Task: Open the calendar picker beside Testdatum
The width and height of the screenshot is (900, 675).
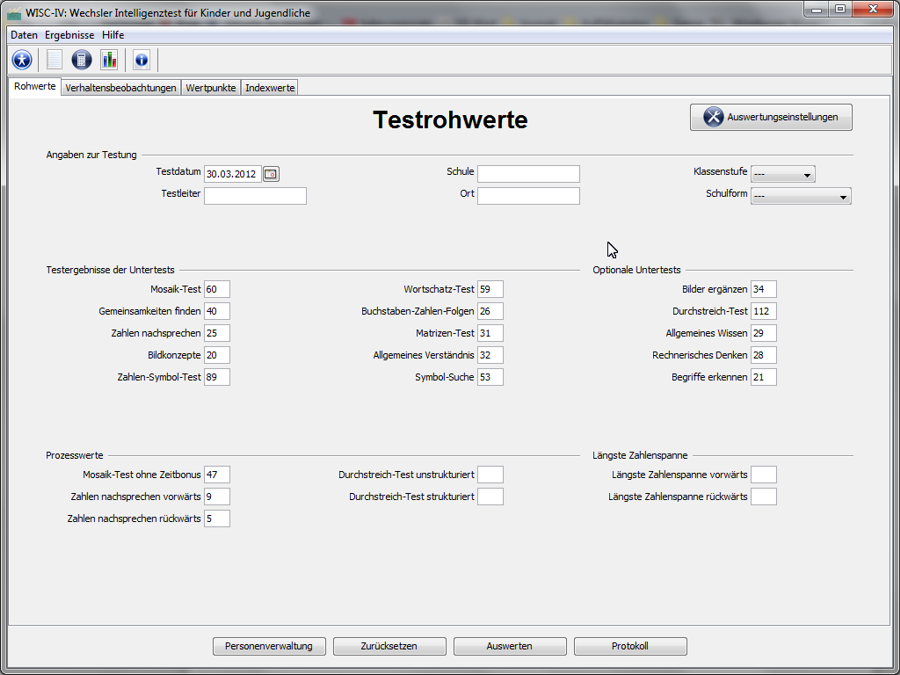Action: point(271,174)
